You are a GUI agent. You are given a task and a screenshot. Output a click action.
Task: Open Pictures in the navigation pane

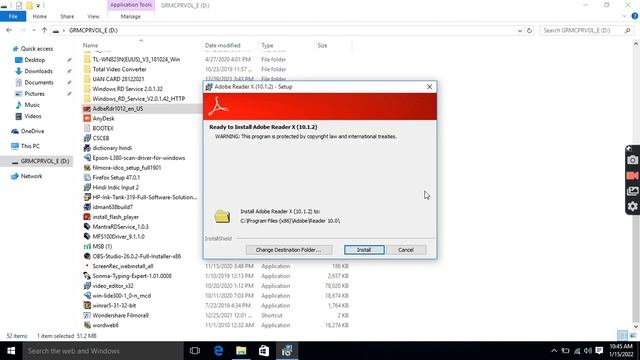[x=34, y=94]
